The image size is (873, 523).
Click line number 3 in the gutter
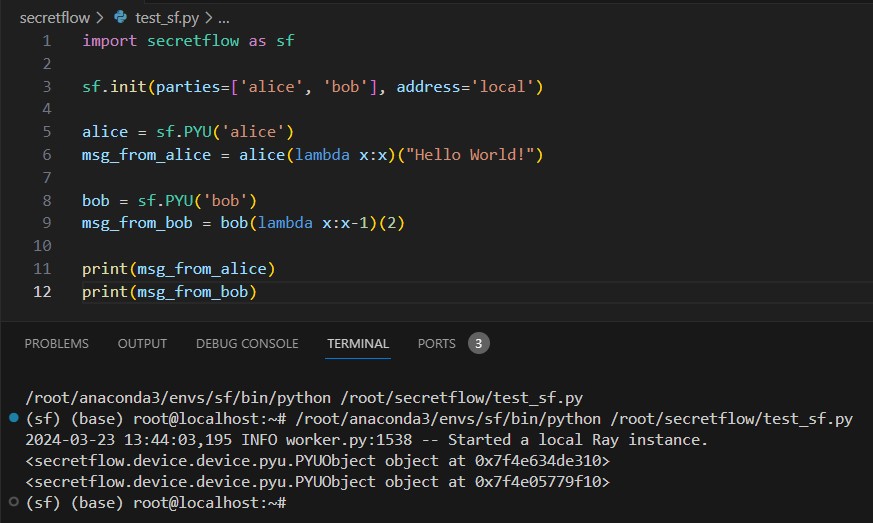click(x=47, y=86)
